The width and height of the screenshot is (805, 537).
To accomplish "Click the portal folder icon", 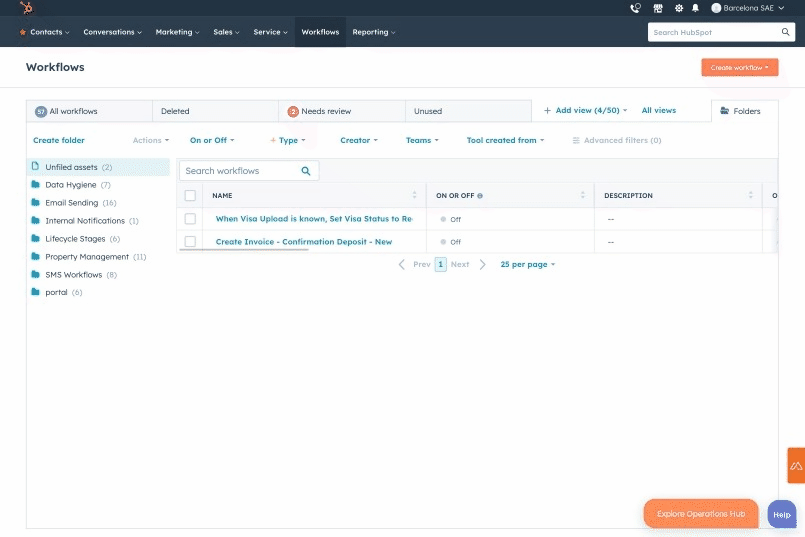I will pyautogui.click(x=35, y=292).
